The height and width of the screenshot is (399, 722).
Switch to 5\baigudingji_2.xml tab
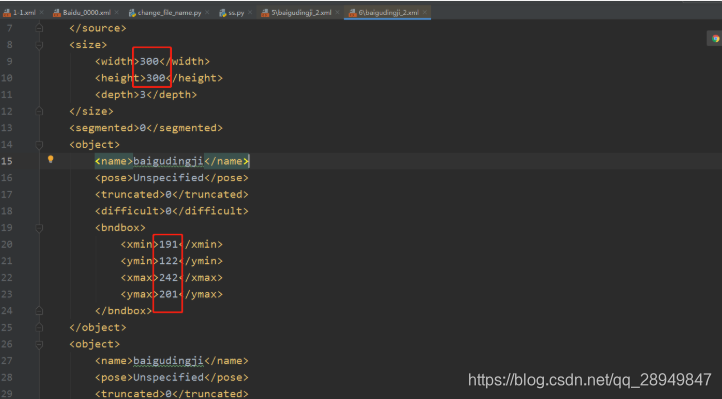point(301,12)
